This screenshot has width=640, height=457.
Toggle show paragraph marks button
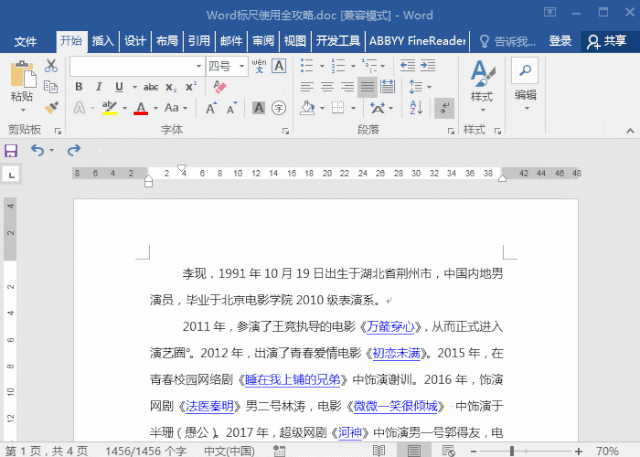444,108
